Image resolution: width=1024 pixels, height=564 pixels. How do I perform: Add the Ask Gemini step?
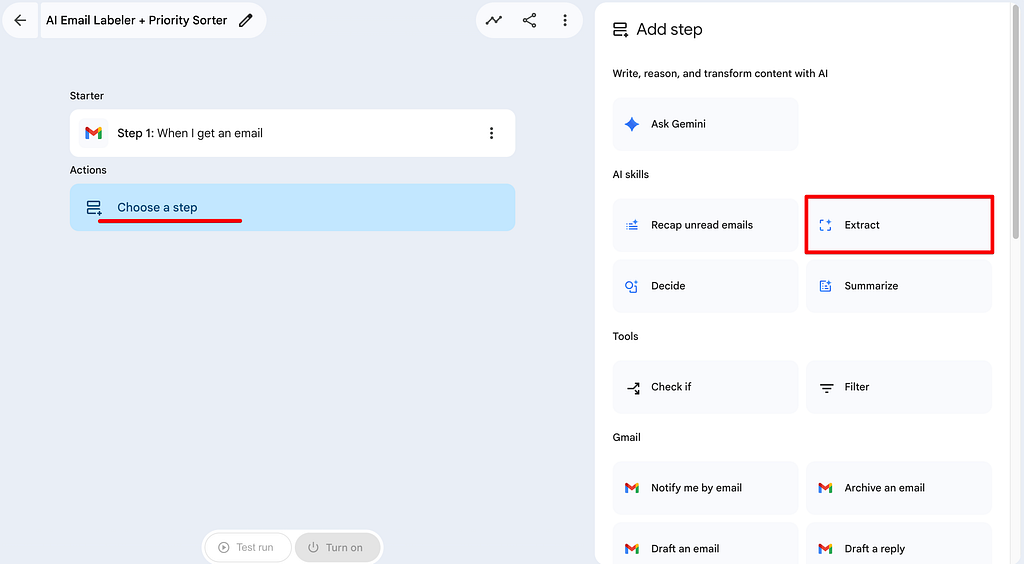[x=705, y=124]
